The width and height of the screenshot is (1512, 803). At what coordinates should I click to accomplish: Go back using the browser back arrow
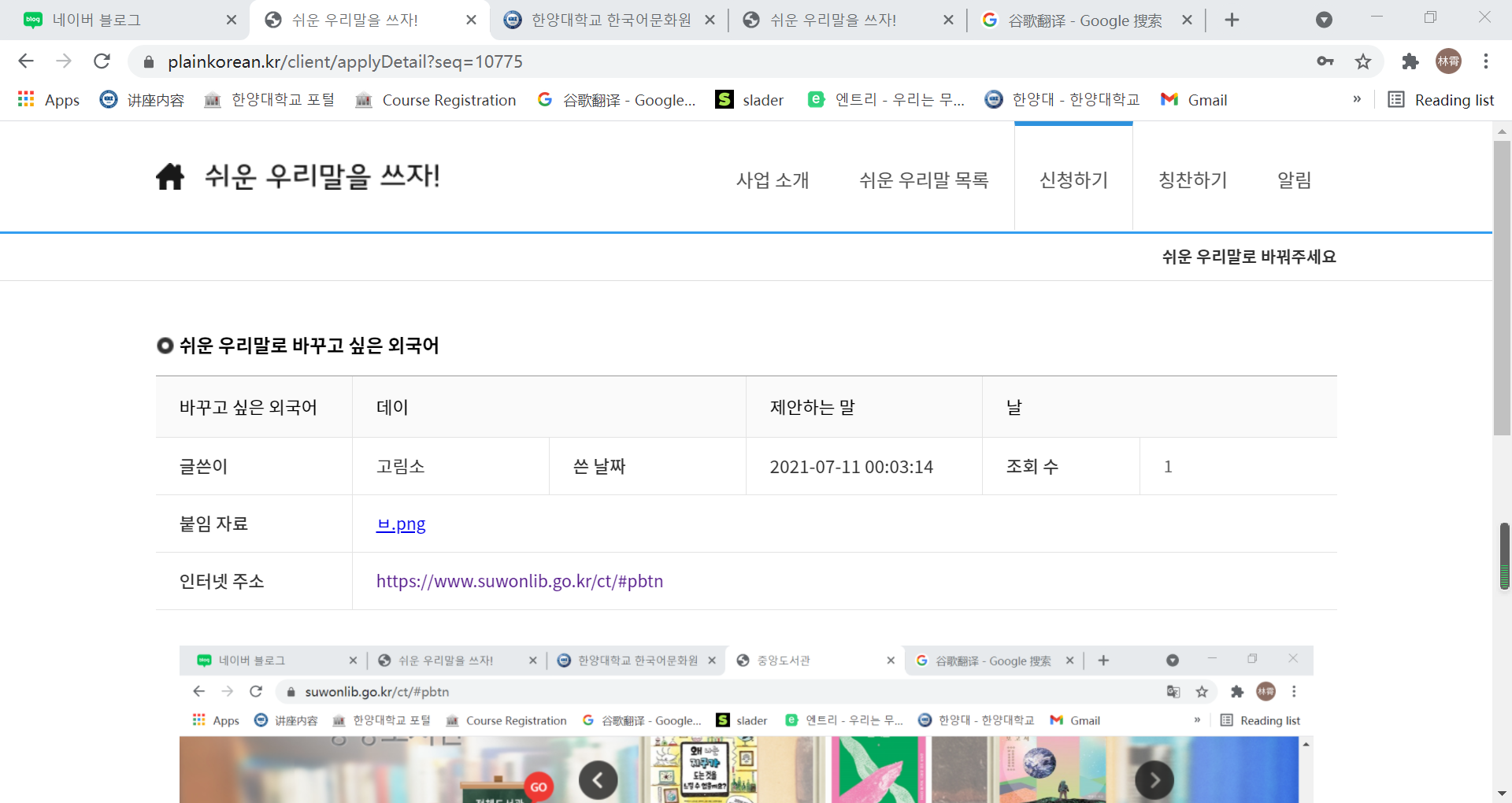(x=26, y=61)
